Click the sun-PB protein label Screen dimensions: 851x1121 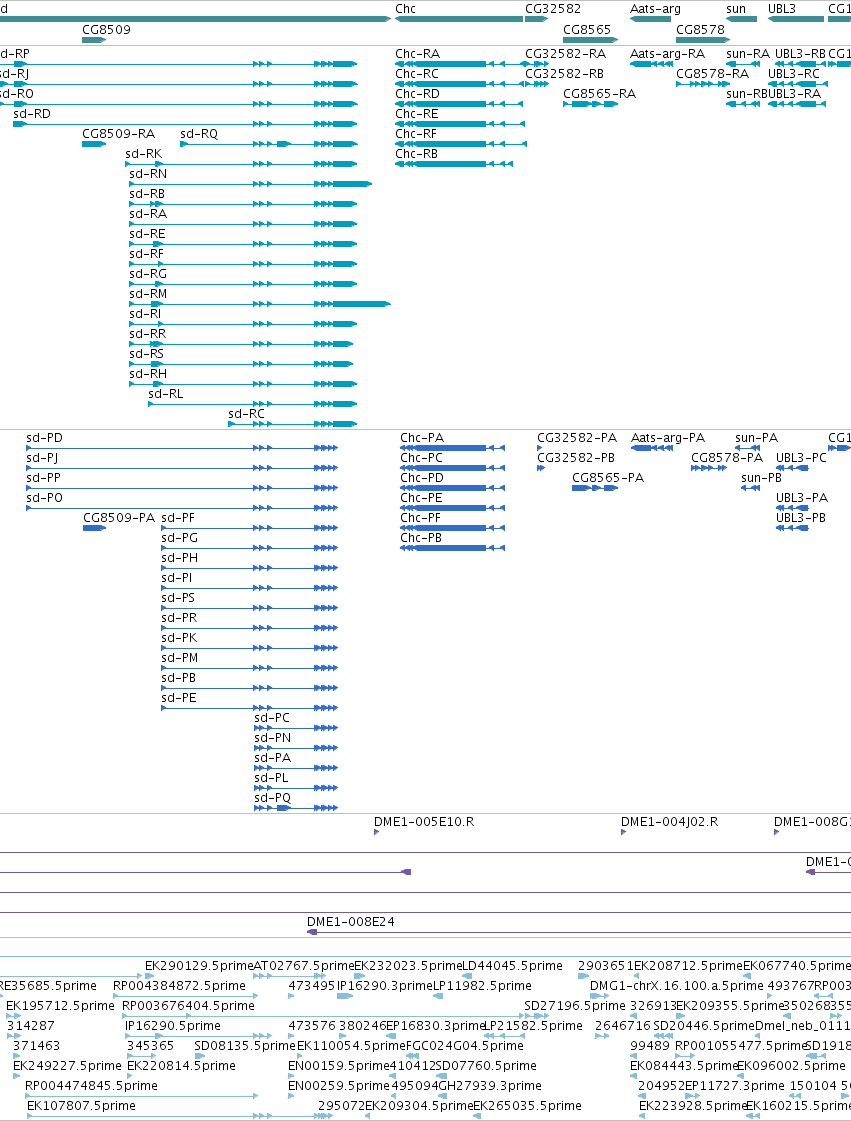pos(762,478)
